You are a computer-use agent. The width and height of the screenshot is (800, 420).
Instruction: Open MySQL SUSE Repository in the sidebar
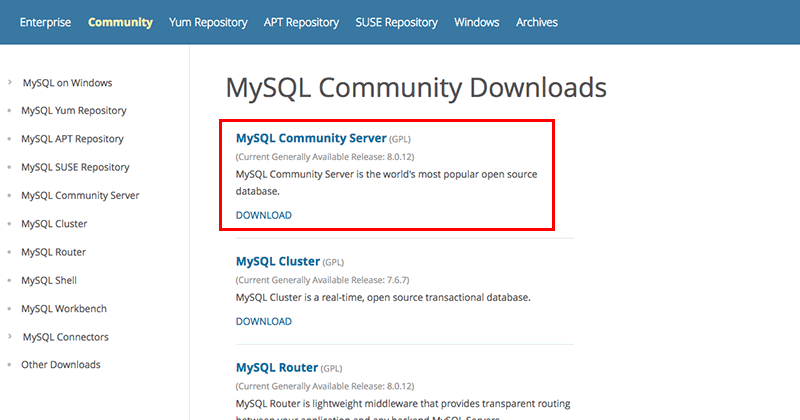click(75, 167)
